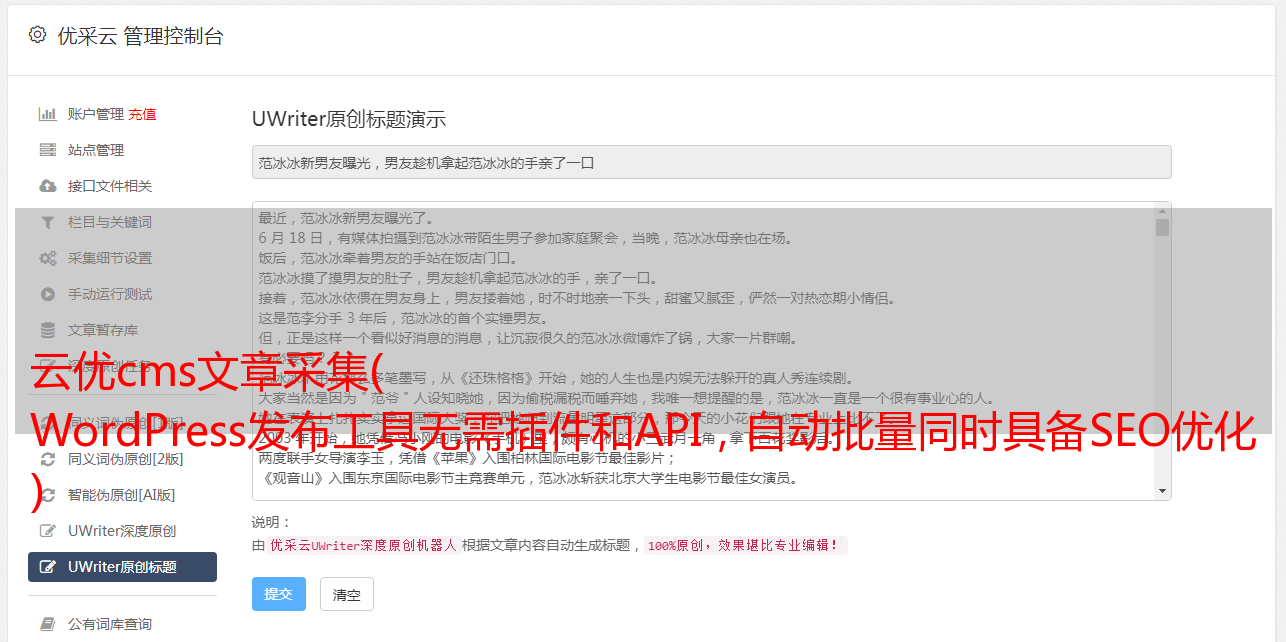Image resolution: width=1286 pixels, height=642 pixels.
Task: Click the server icon for 站点管理
Action: click(x=47, y=150)
